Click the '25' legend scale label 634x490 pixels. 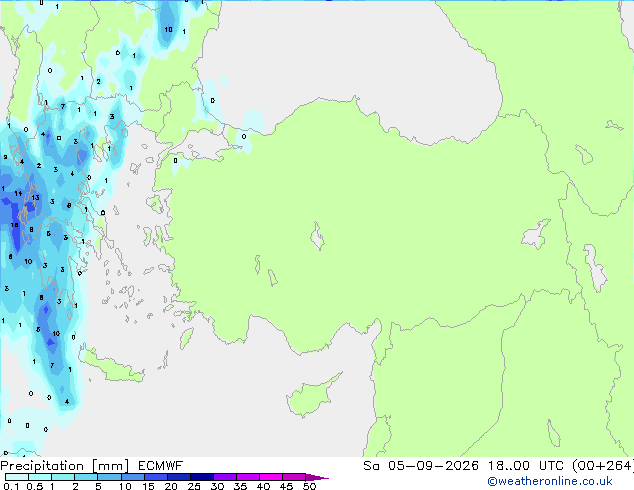click(x=194, y=486)
